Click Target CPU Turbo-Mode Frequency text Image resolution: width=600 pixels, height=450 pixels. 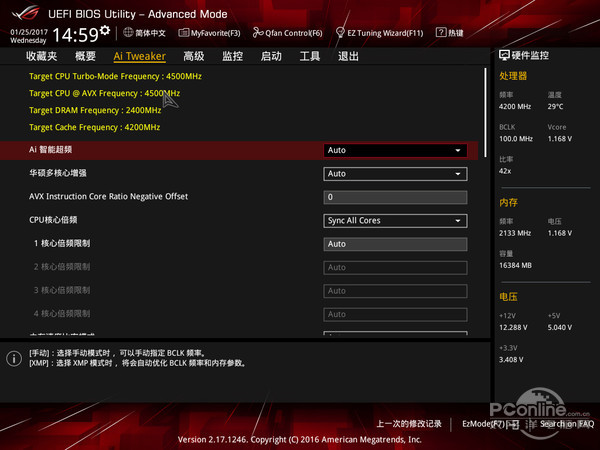tap(115, 76)
